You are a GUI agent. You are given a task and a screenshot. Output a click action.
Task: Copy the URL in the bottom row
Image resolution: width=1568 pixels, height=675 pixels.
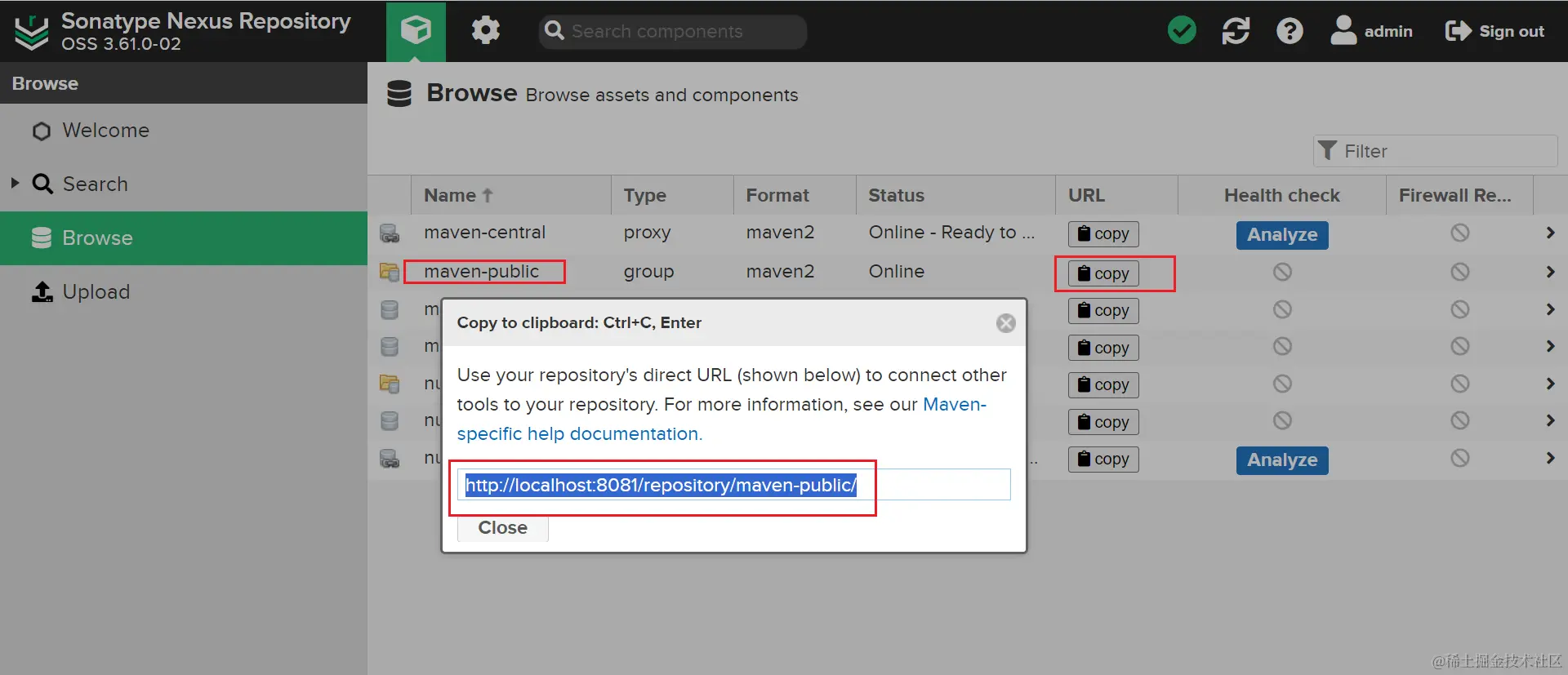(1103, 460)
